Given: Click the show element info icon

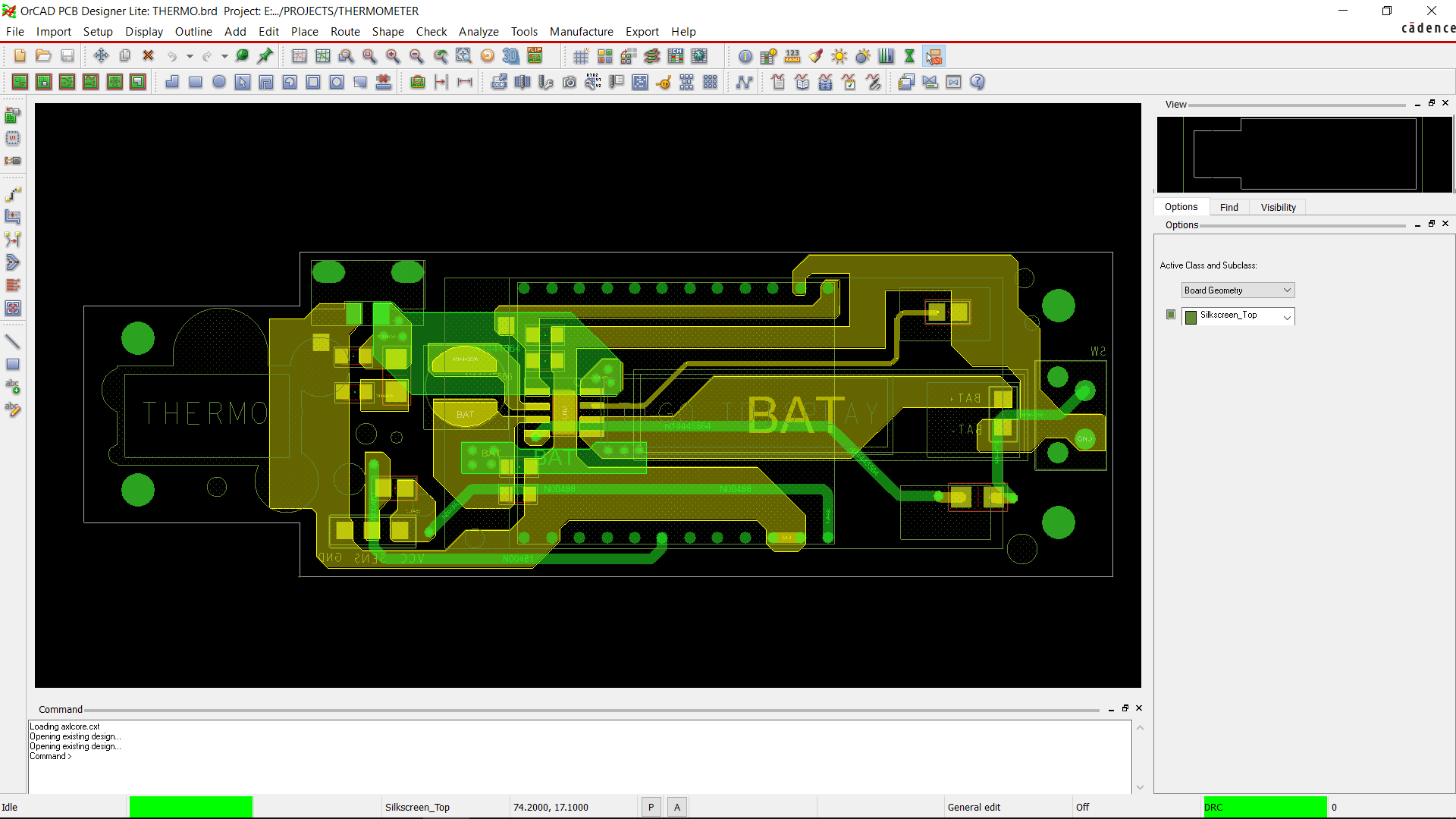Looking at the screenshot, I should [x=745, y=56].
